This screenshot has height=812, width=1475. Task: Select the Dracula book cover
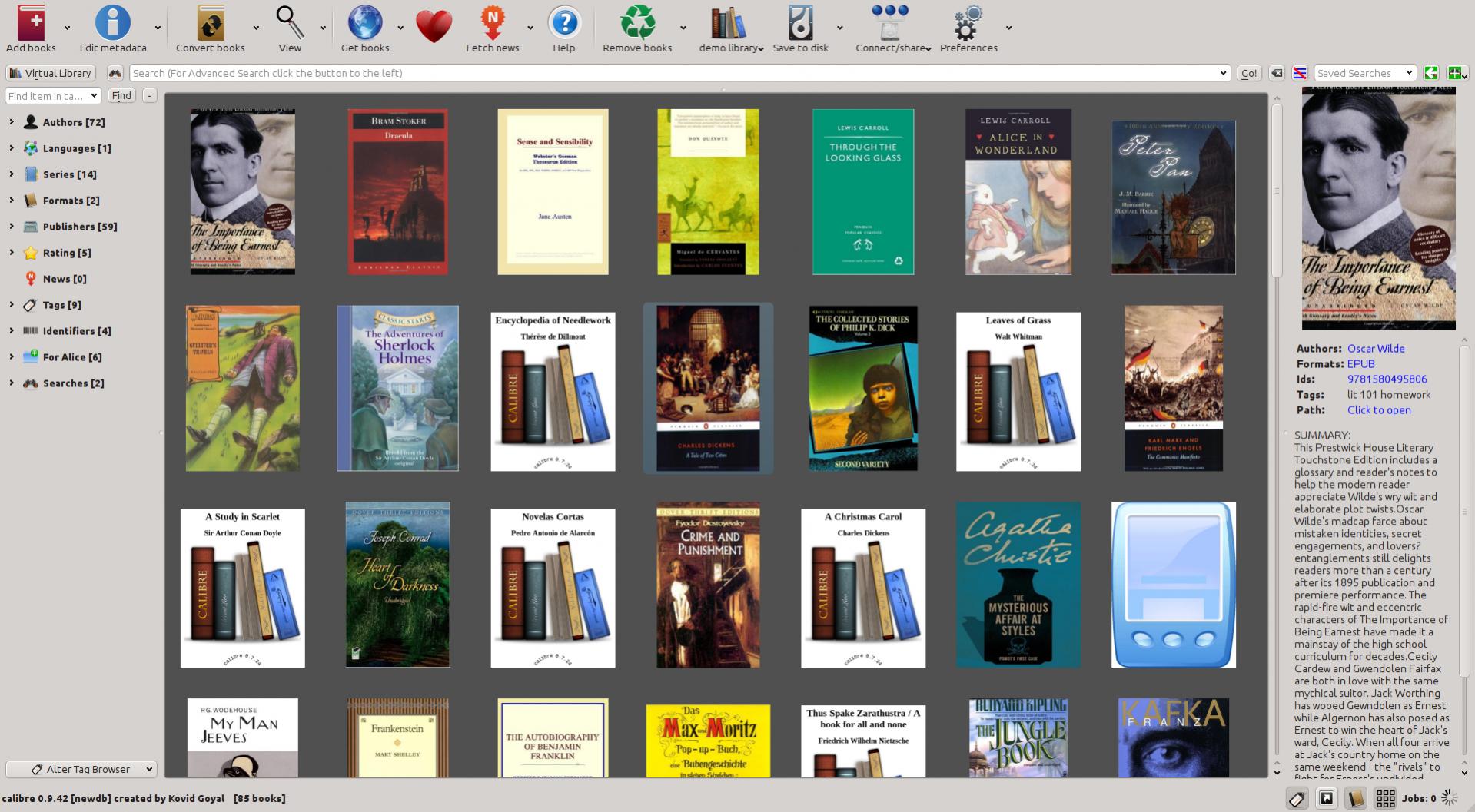[x=397, y=192]
